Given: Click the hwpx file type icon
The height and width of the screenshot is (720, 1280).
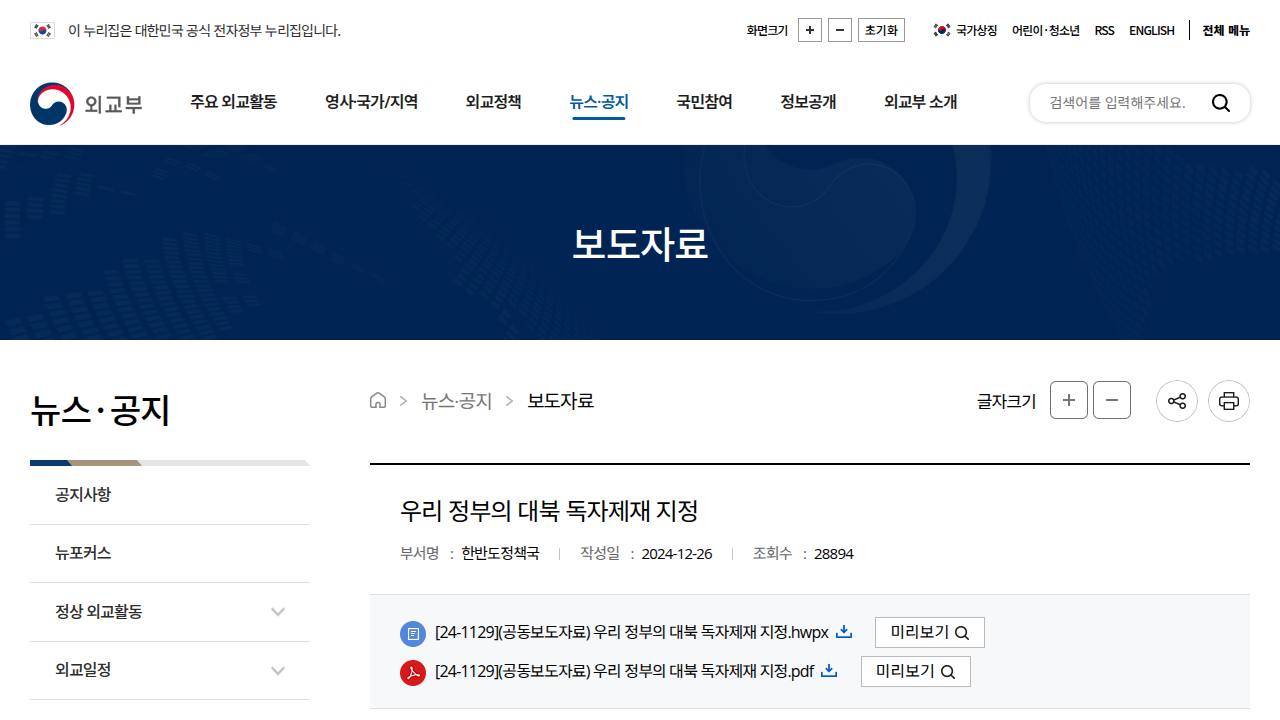Looking at the screenshot, I should (413, 633).
